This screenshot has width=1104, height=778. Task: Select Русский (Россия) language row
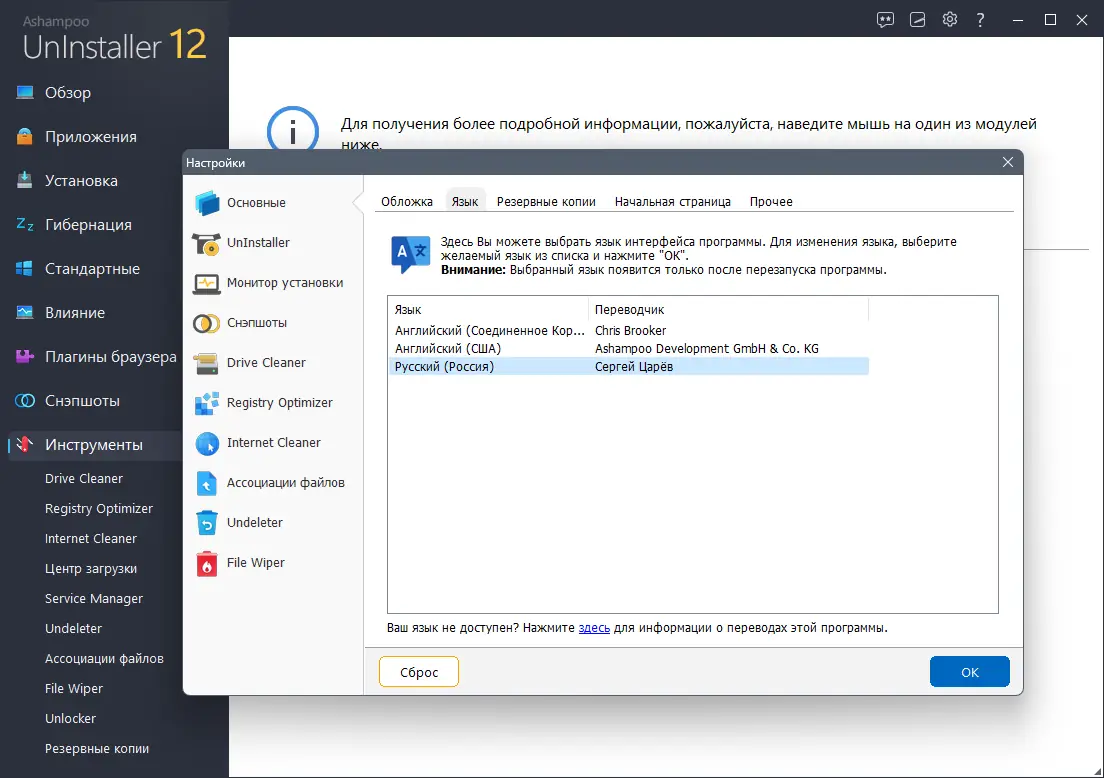[x=628, y=366]
